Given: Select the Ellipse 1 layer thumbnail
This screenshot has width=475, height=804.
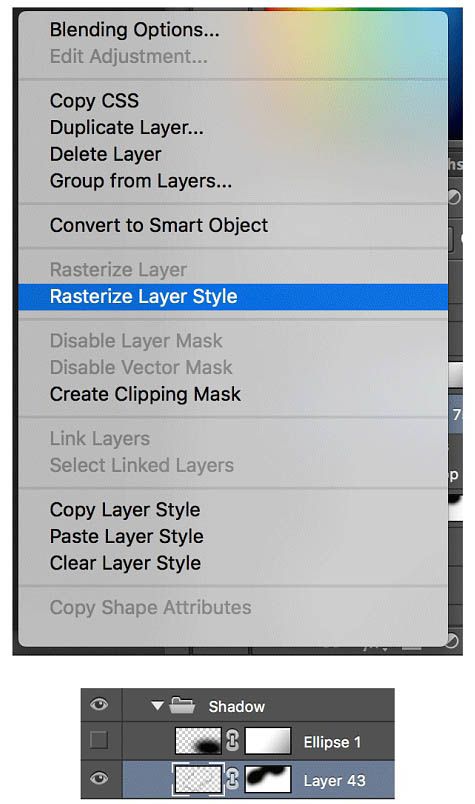Looking at the screenshot, I should click(199, 741).
